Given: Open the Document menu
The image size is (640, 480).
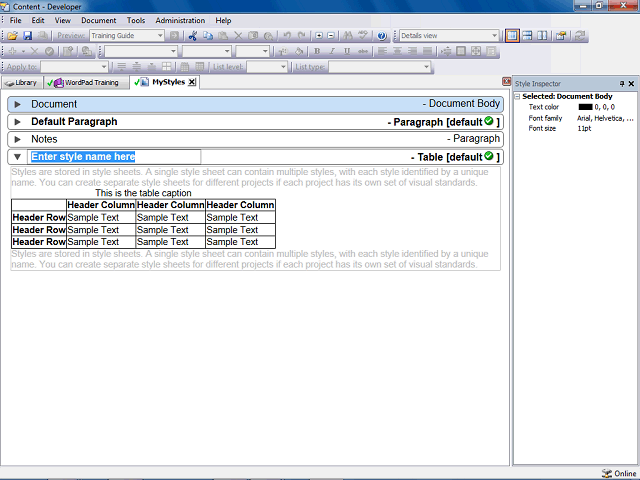Looking at the screenshot, I should [98, 20].
